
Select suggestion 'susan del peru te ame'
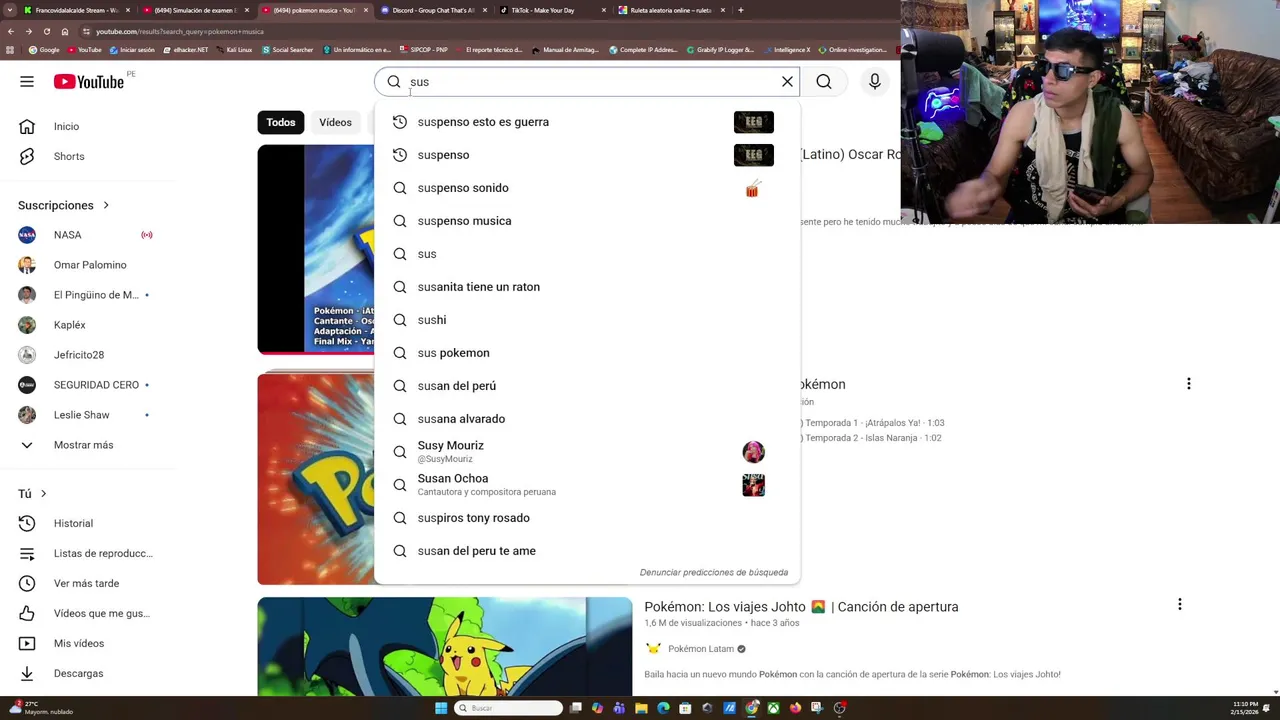point(587,551)
